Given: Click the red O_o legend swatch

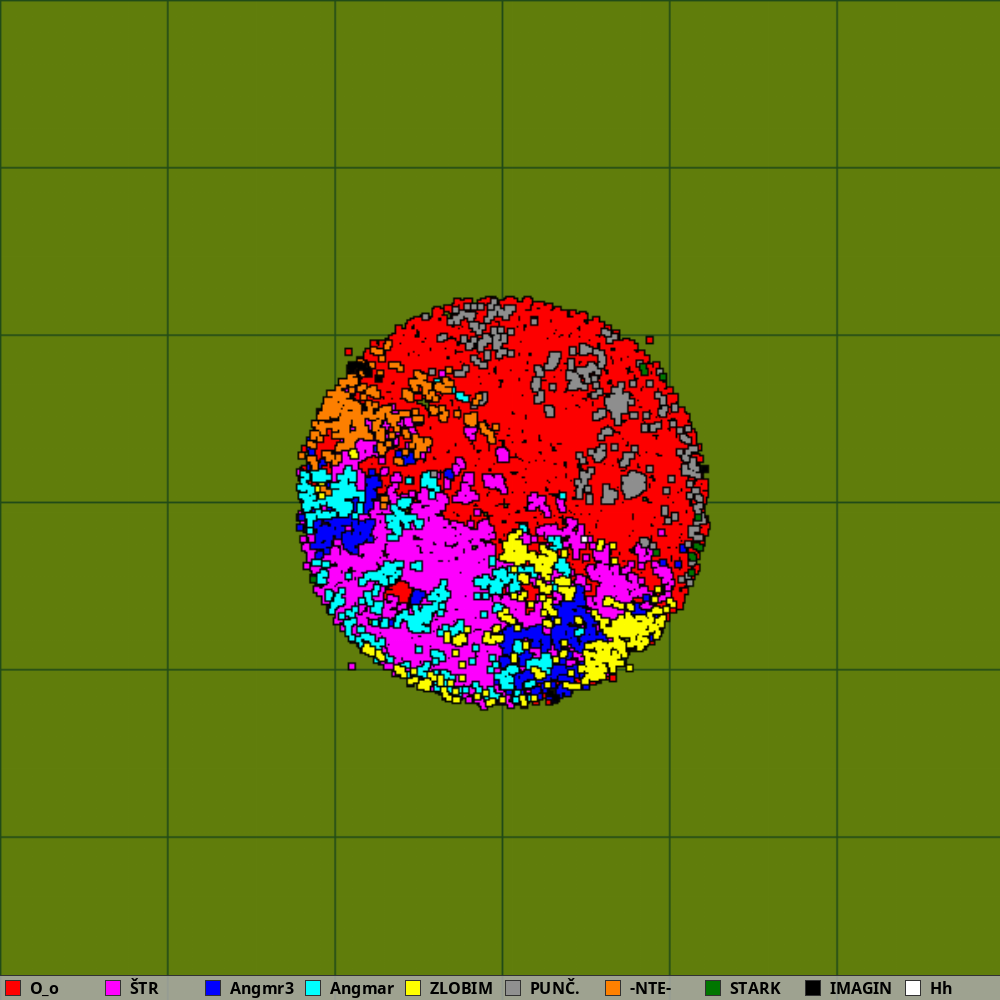Looking at the screenshot, I should point(13,988).
